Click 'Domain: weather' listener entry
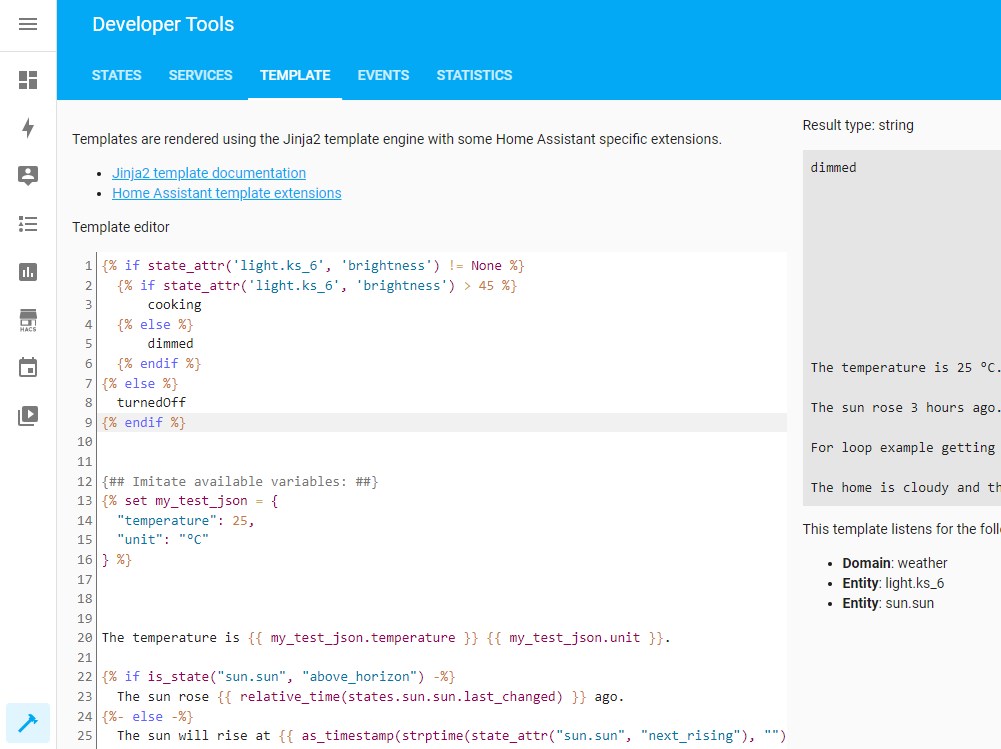The width and height of the screenshot is (1001, 749). 894,563
